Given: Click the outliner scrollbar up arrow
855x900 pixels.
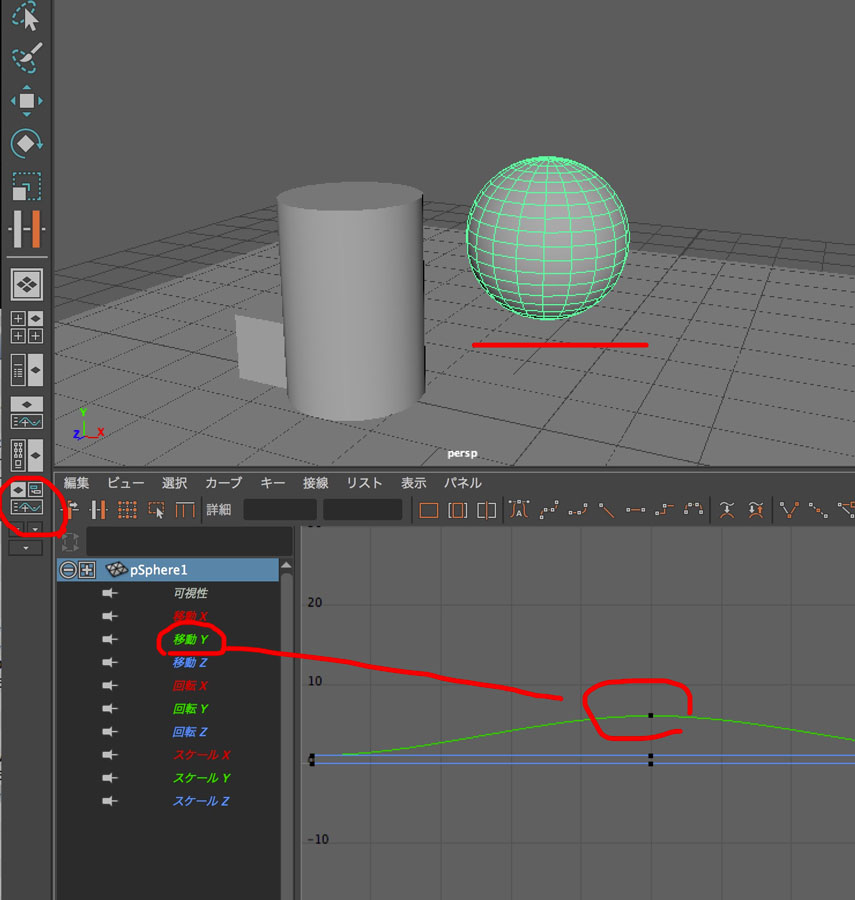Looking at the screenshot, I should (x=286, y=567).
